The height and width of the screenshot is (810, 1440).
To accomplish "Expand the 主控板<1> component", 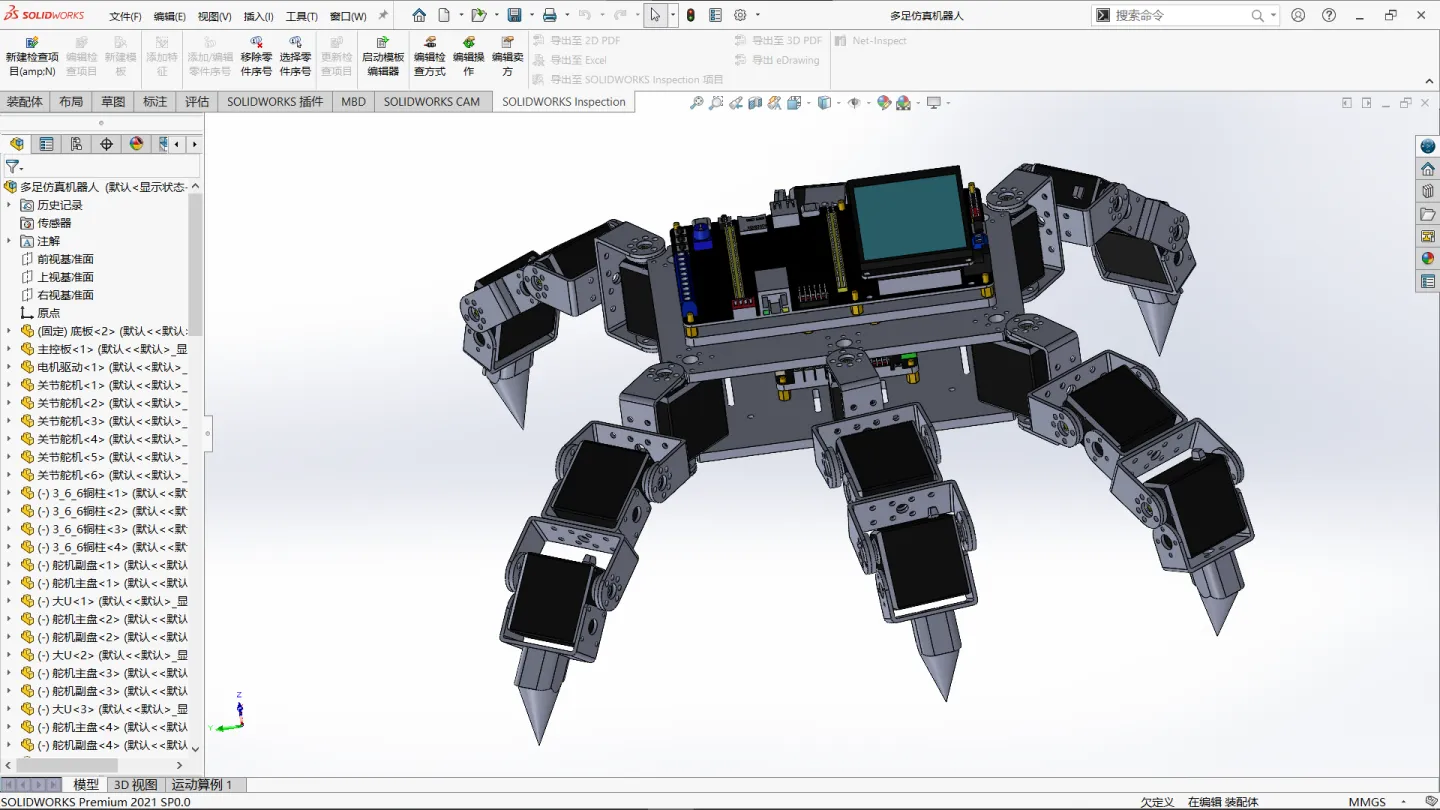I will pyautogui.click(x=9, y=349).
